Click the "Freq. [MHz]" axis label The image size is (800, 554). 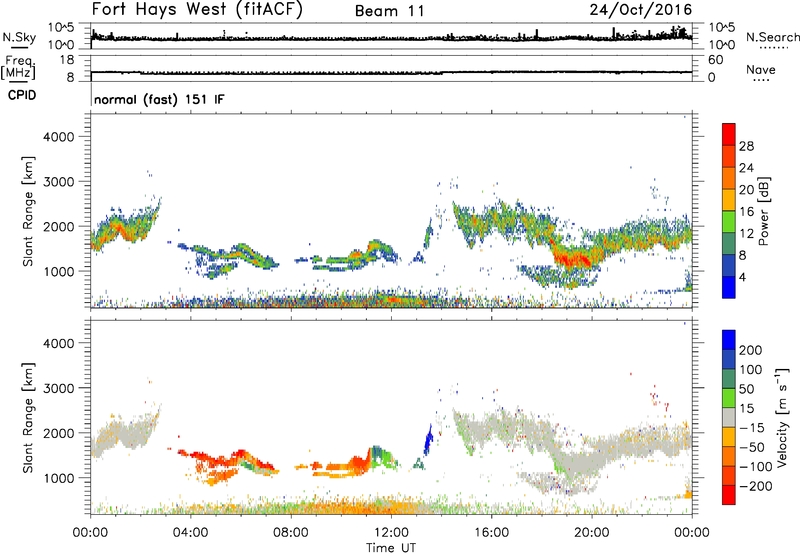19,68
